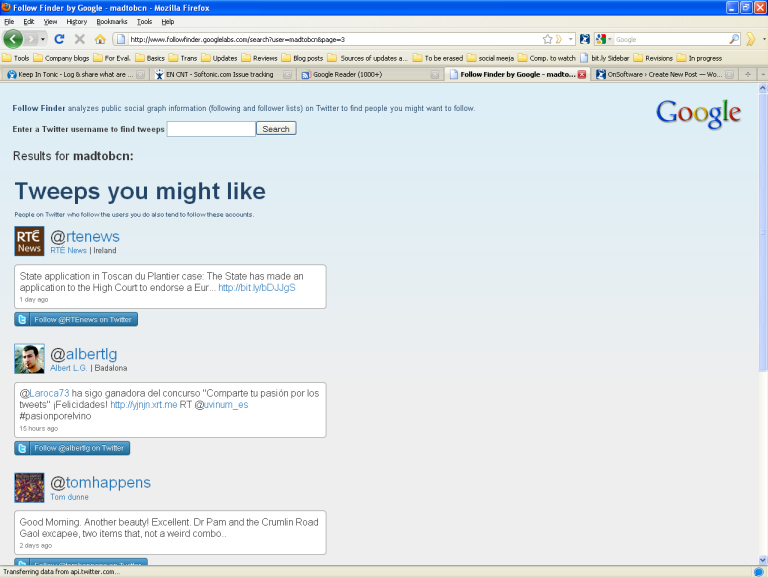Open the Edit menu
Image resolution: width=768 pixels, height=578 pixels.
(29, 22)
